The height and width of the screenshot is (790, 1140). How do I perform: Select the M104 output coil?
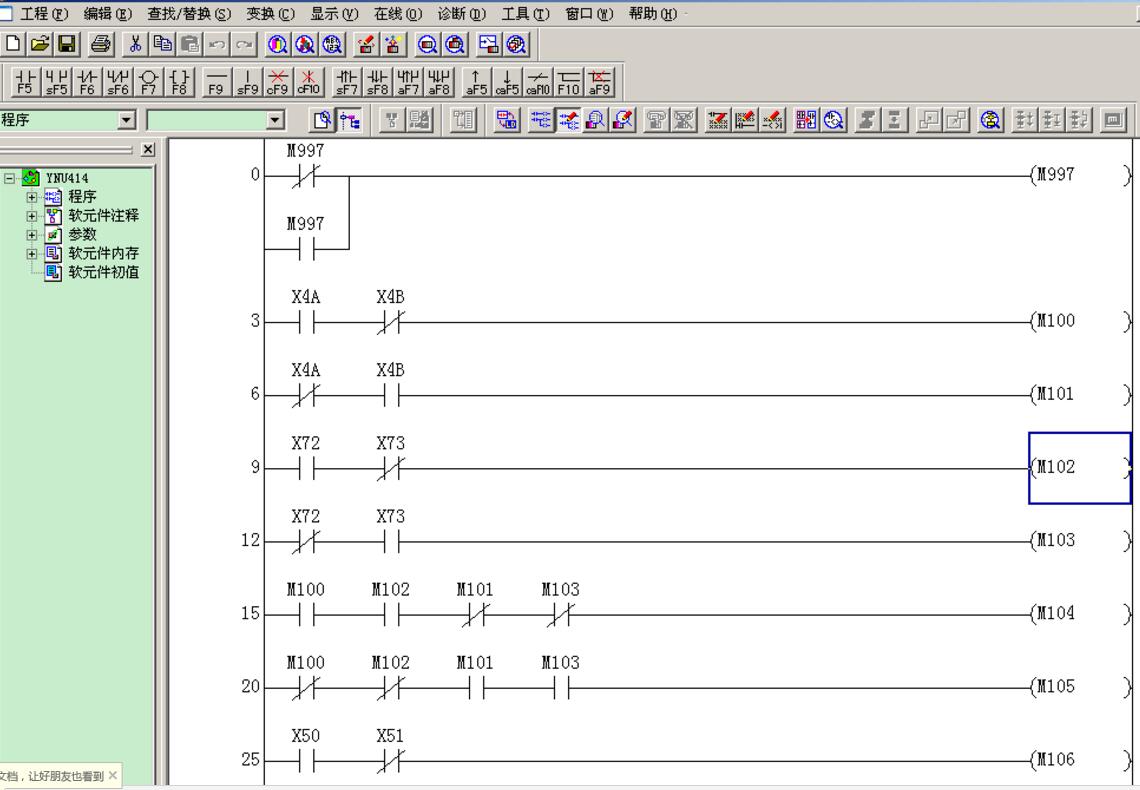[1080, 614]
